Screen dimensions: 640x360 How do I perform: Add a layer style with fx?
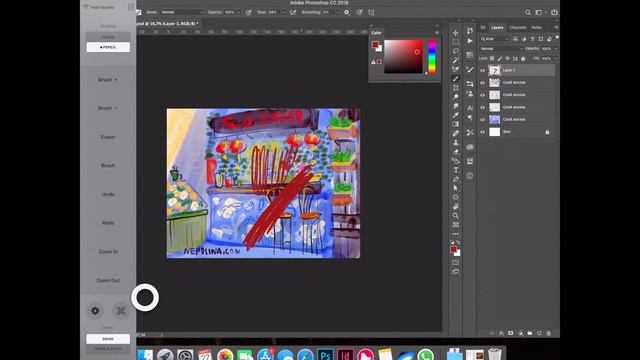point(501,333)
